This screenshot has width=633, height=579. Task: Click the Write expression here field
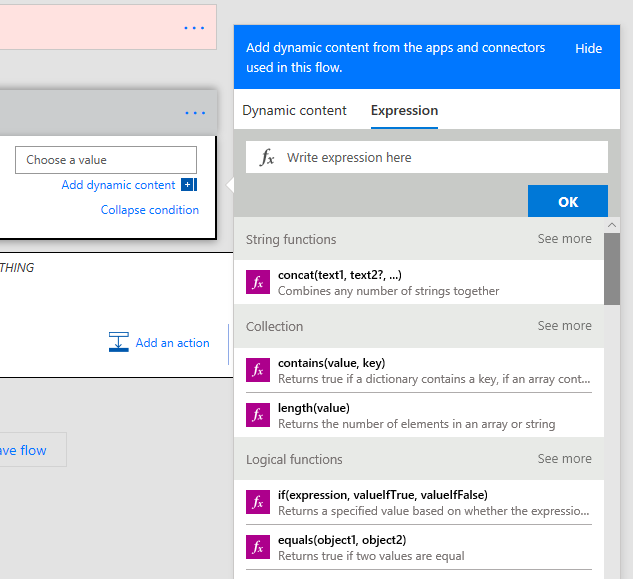(x=427, y=157)
